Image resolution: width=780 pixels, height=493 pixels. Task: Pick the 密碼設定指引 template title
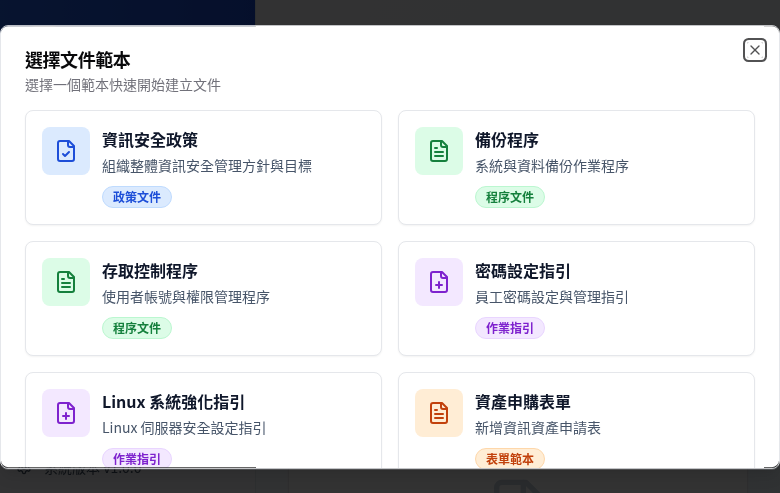tap(523, 271)
